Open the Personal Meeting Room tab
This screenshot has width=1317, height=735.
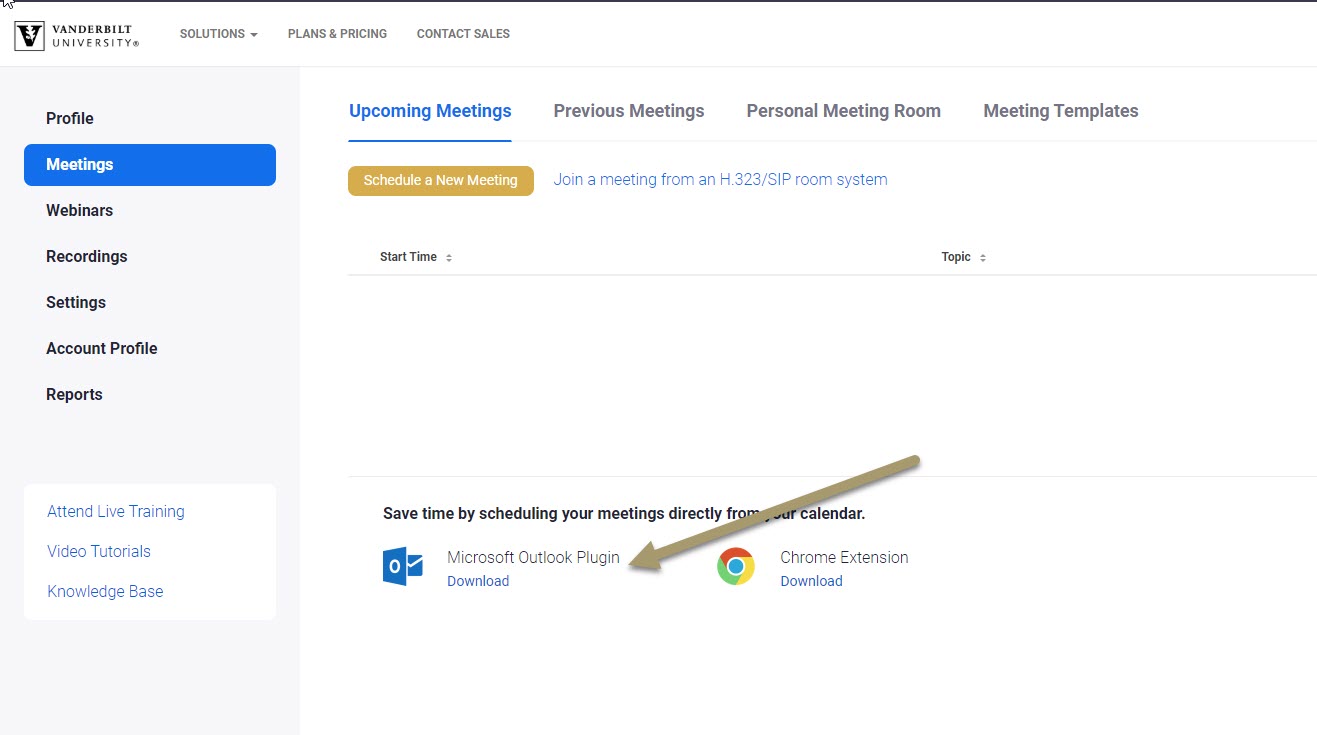point(843,111)
